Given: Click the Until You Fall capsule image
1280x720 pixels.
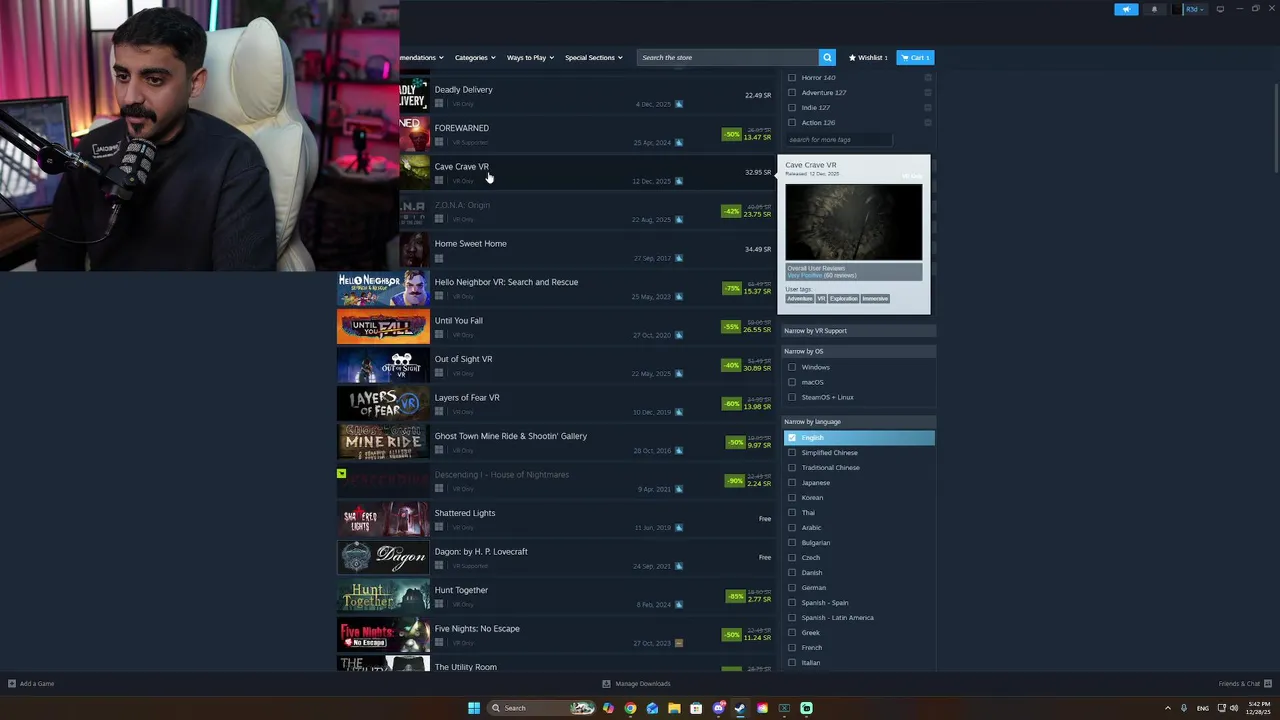Looking at the screenshot, I should pyautogui.click(x=383, y=327).
